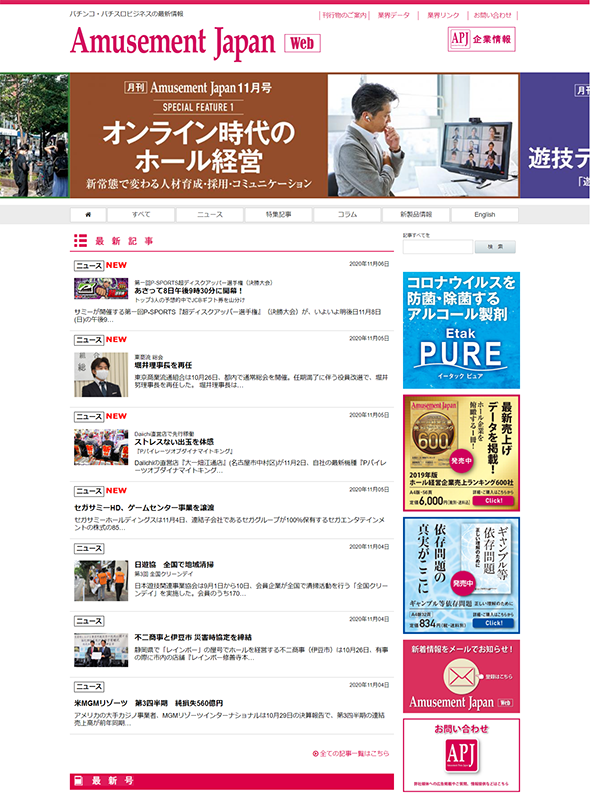The height and width of the screenshot is (800, 600).
Task: Click the purple 遊技 banner slide on right
Action: [x=555, y=136]
